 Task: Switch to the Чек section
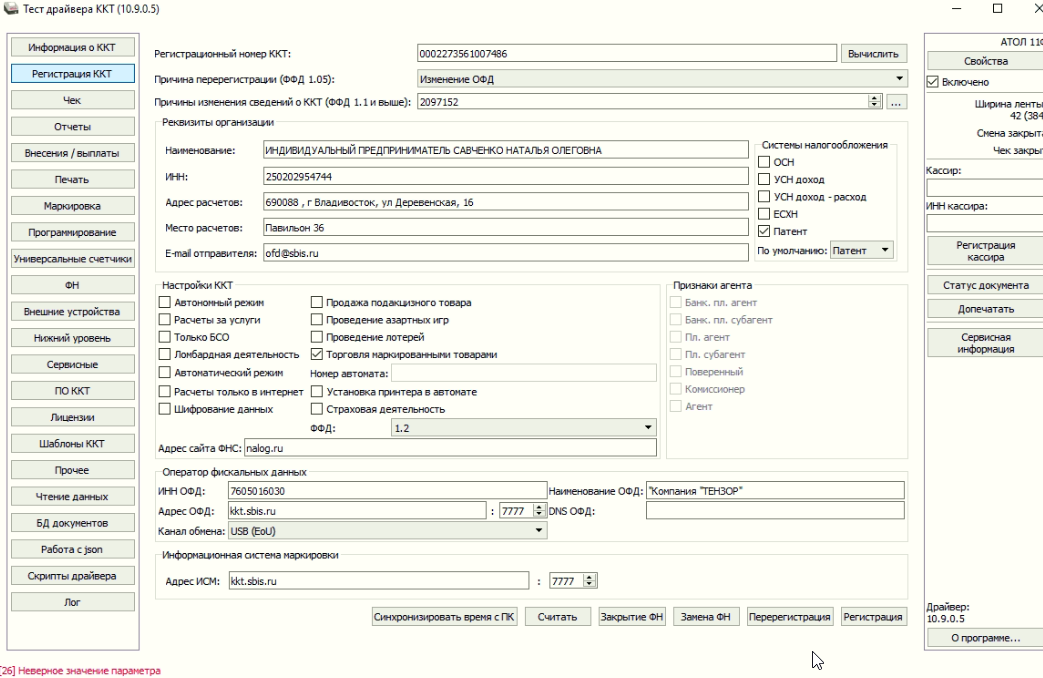click(72, 100)
